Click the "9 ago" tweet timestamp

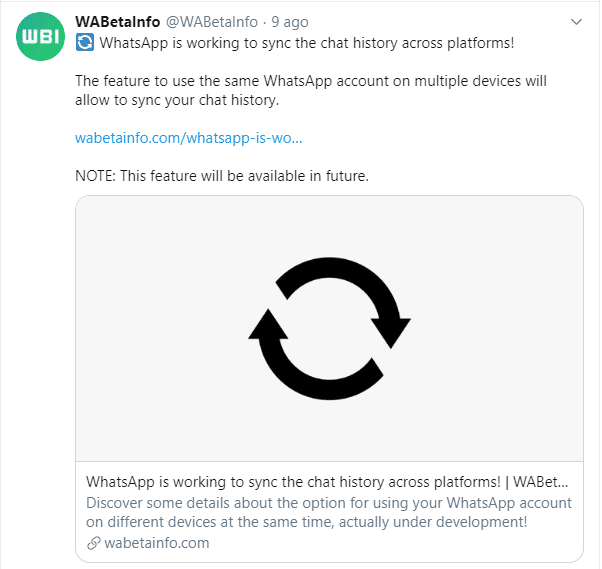[x=290, y=21]
